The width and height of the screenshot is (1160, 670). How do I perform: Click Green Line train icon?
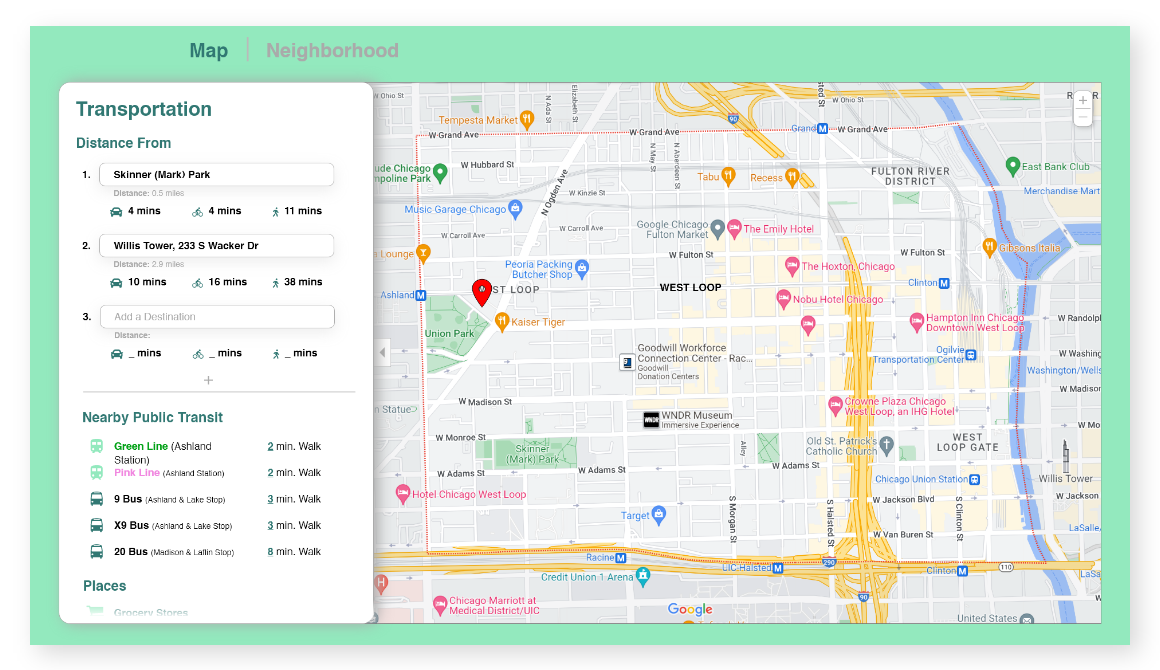tap(96, 446)
